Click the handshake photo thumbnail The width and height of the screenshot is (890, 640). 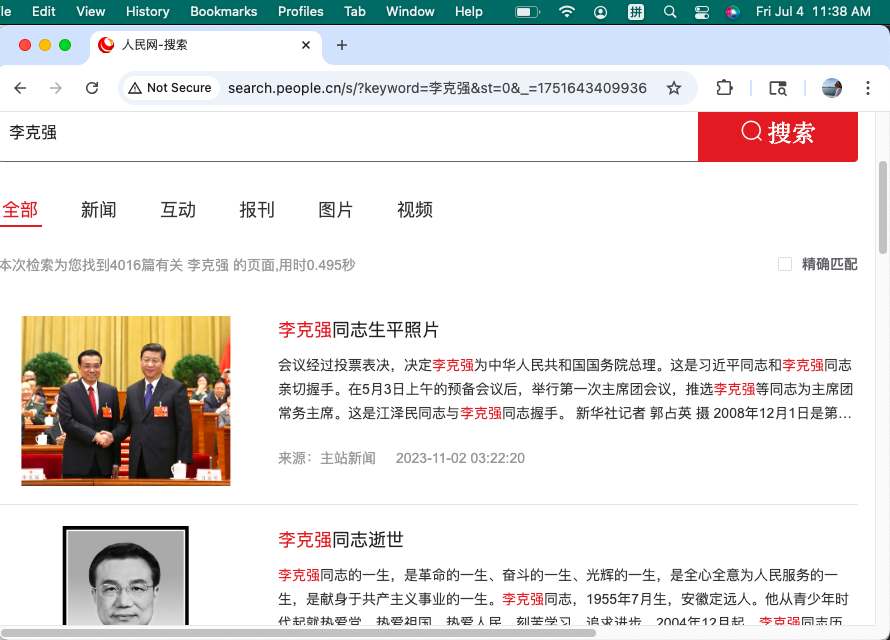(126, 400)
